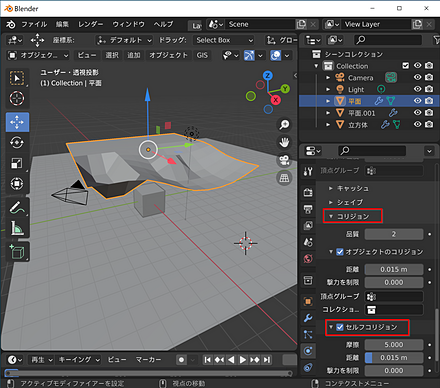Hide 平面.001 with its eye icon
The width and height of the screenshot is (440, 388).
pyautogui.click(x=417, y=113)
